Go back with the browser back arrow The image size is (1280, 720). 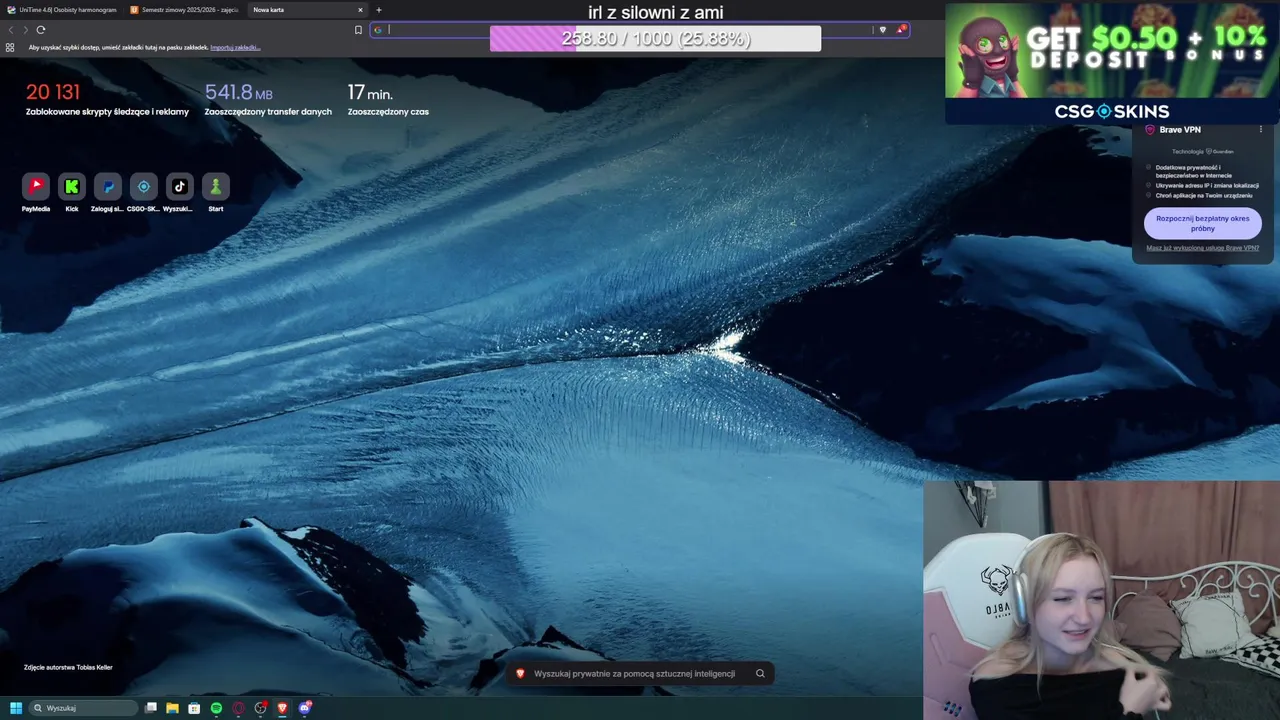pyautogui.click(x=11, y=30)
